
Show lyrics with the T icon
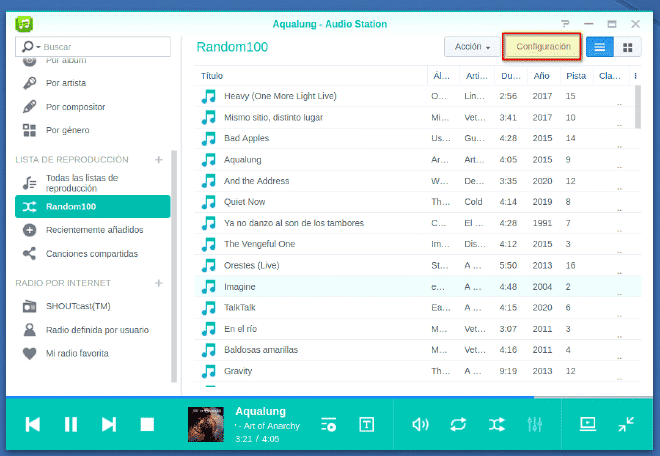click(x=367, y=424)
